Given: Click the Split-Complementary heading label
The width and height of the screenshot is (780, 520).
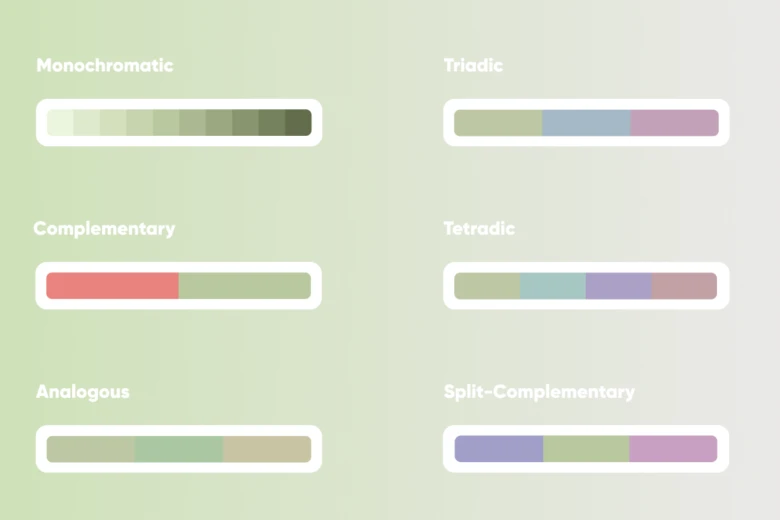Looking at the screenshot, I should point(539,392).
